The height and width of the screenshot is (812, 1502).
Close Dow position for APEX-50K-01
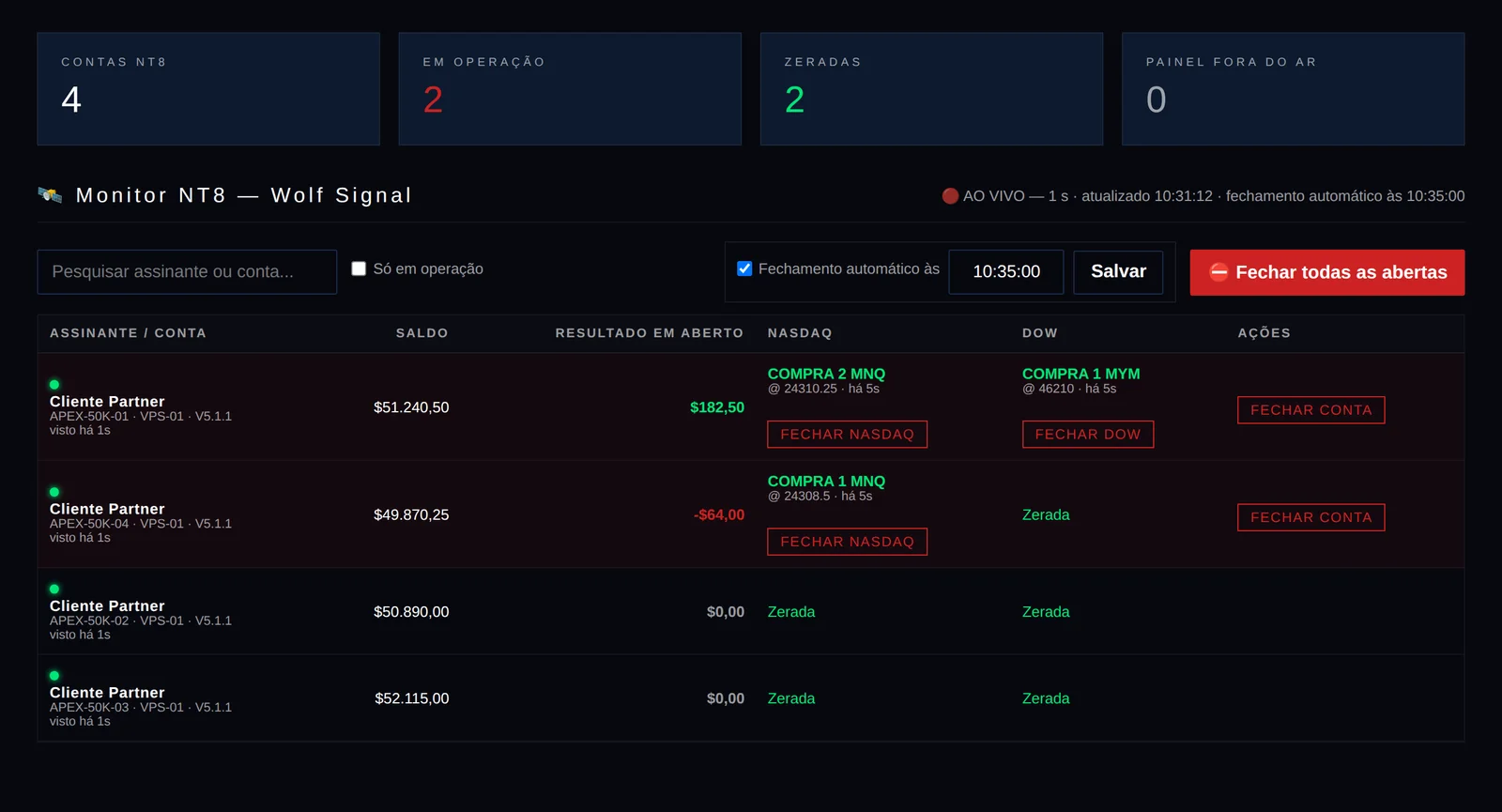(1088, 435)
